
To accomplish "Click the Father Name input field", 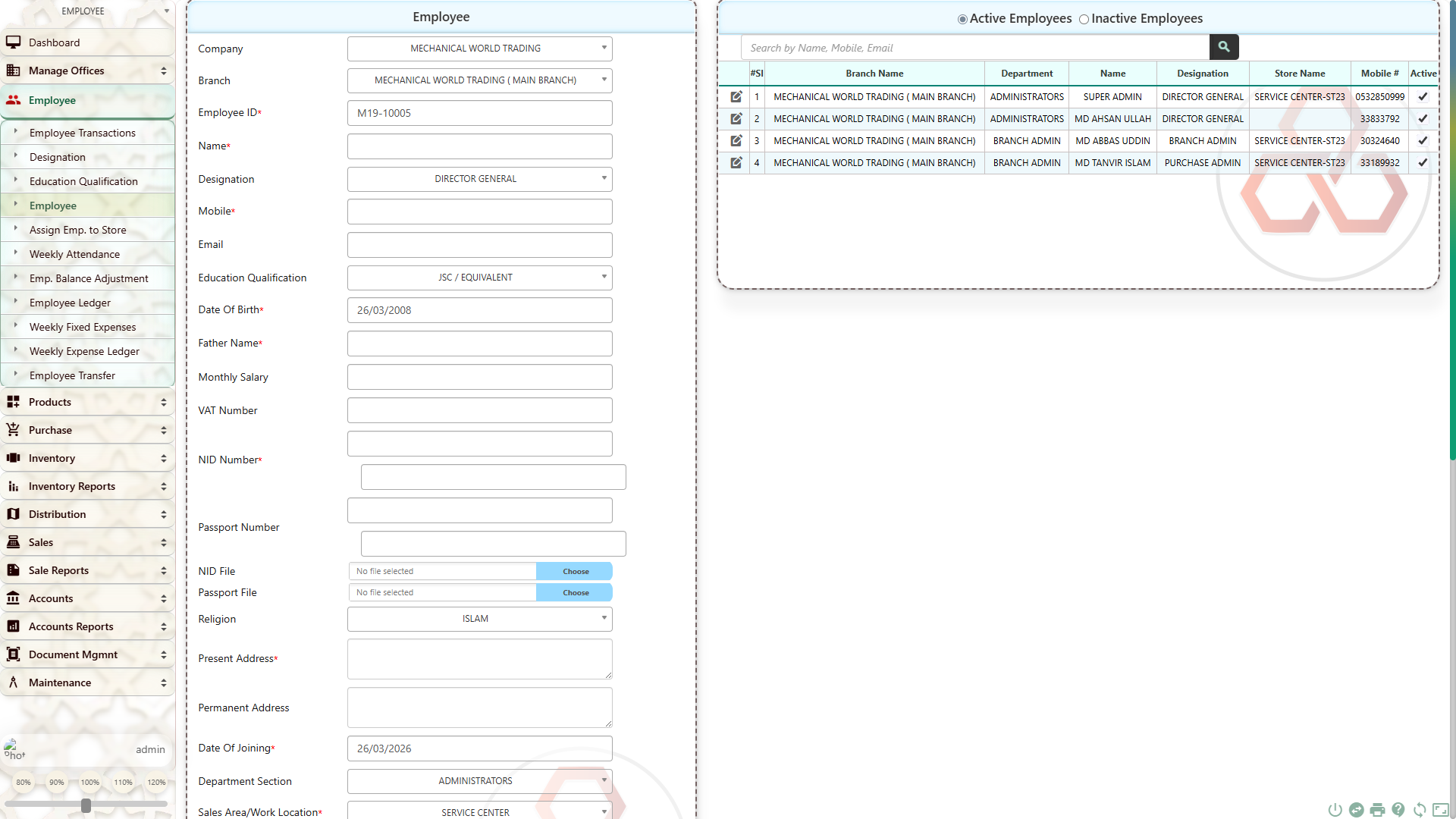I will tap(479, 344).
